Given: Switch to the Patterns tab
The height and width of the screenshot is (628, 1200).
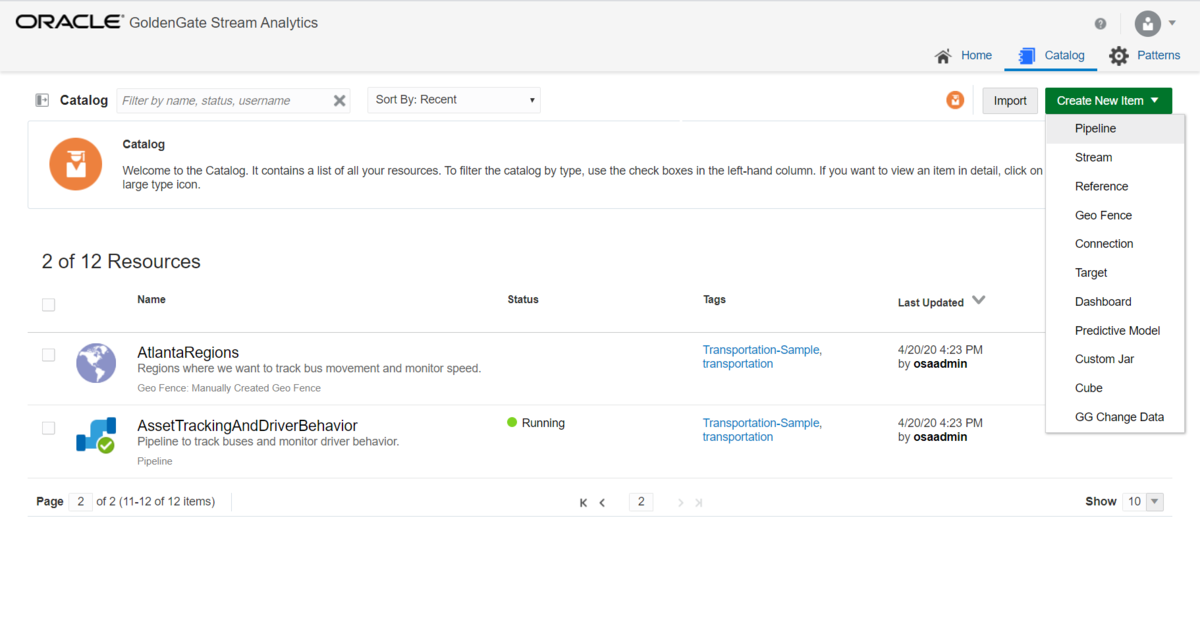Looking at the screenshot, I should 1145,56.
